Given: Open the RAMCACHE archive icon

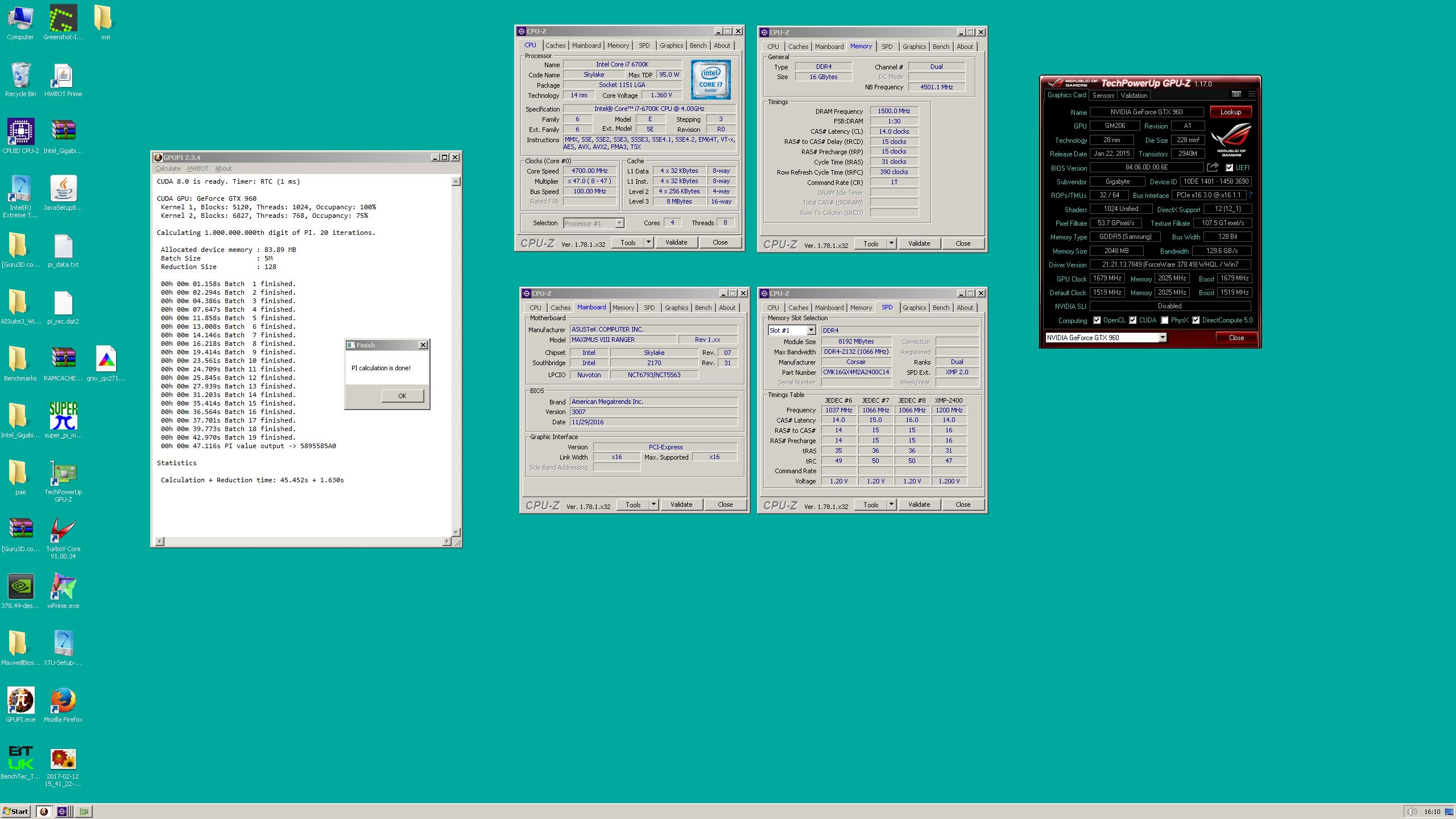Looking at the screenshot, I should [x=63, y=364].
